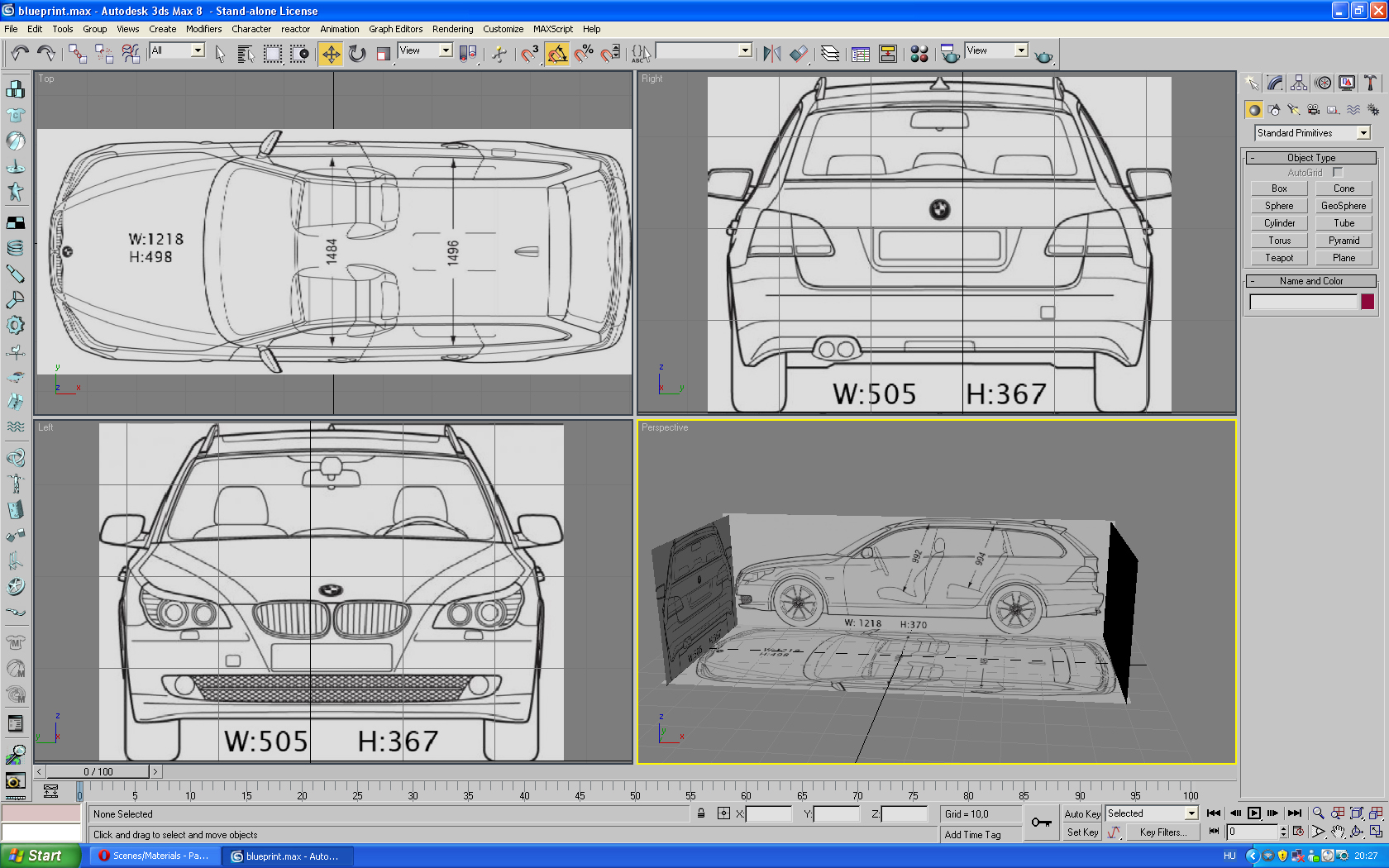Switch to the Display command panel tab
Screen dimensions: 1389x868
(x=1348, y=83)
